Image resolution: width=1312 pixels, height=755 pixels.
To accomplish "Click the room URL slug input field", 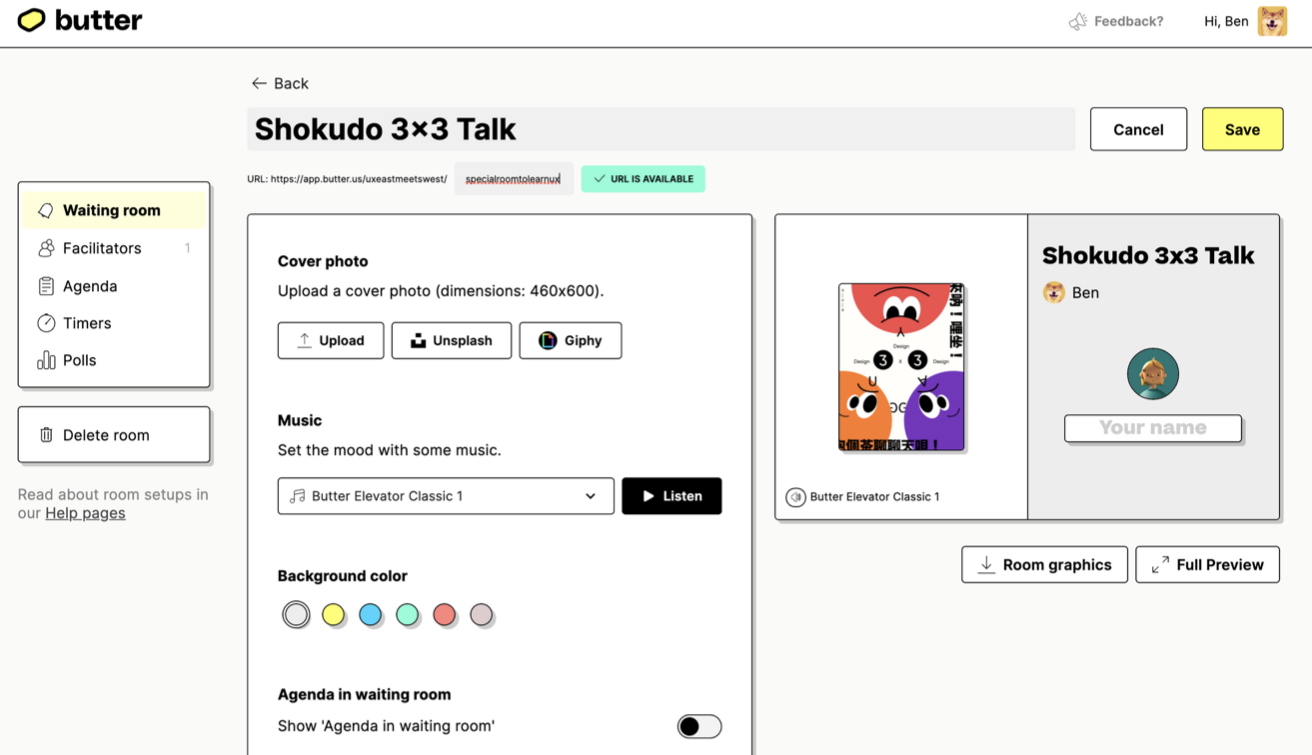I will tap(513, 179).
